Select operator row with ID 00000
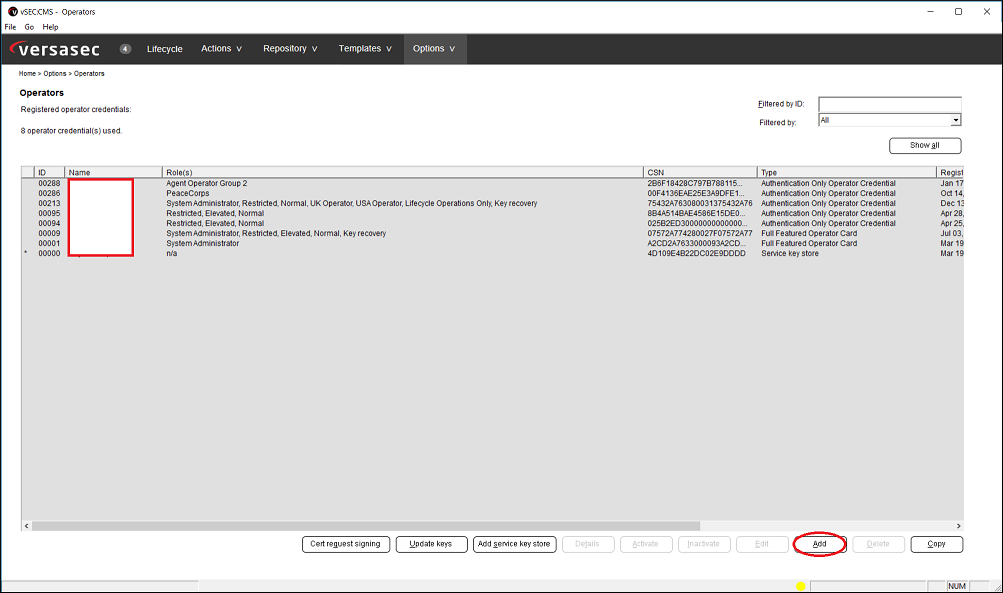Screen dimensions: 1003x593 coord(493,253)
